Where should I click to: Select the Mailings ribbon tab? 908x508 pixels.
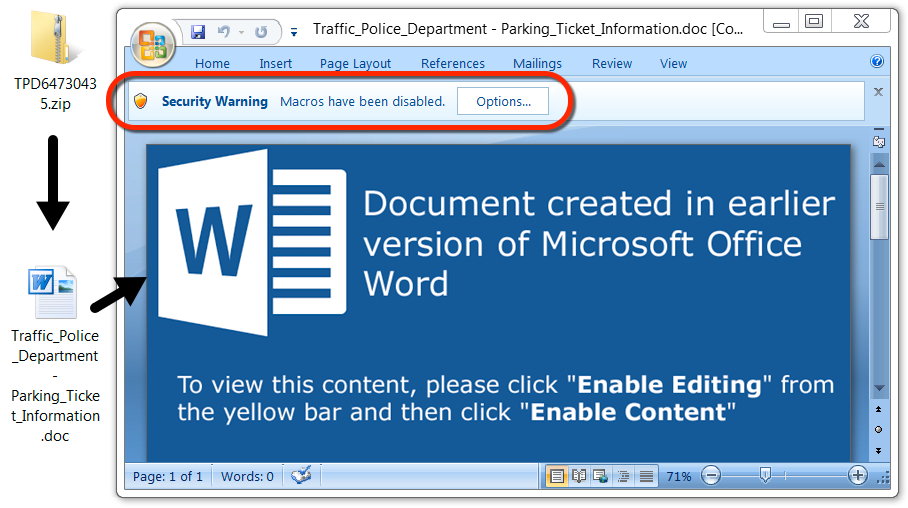tap(537, 64)
